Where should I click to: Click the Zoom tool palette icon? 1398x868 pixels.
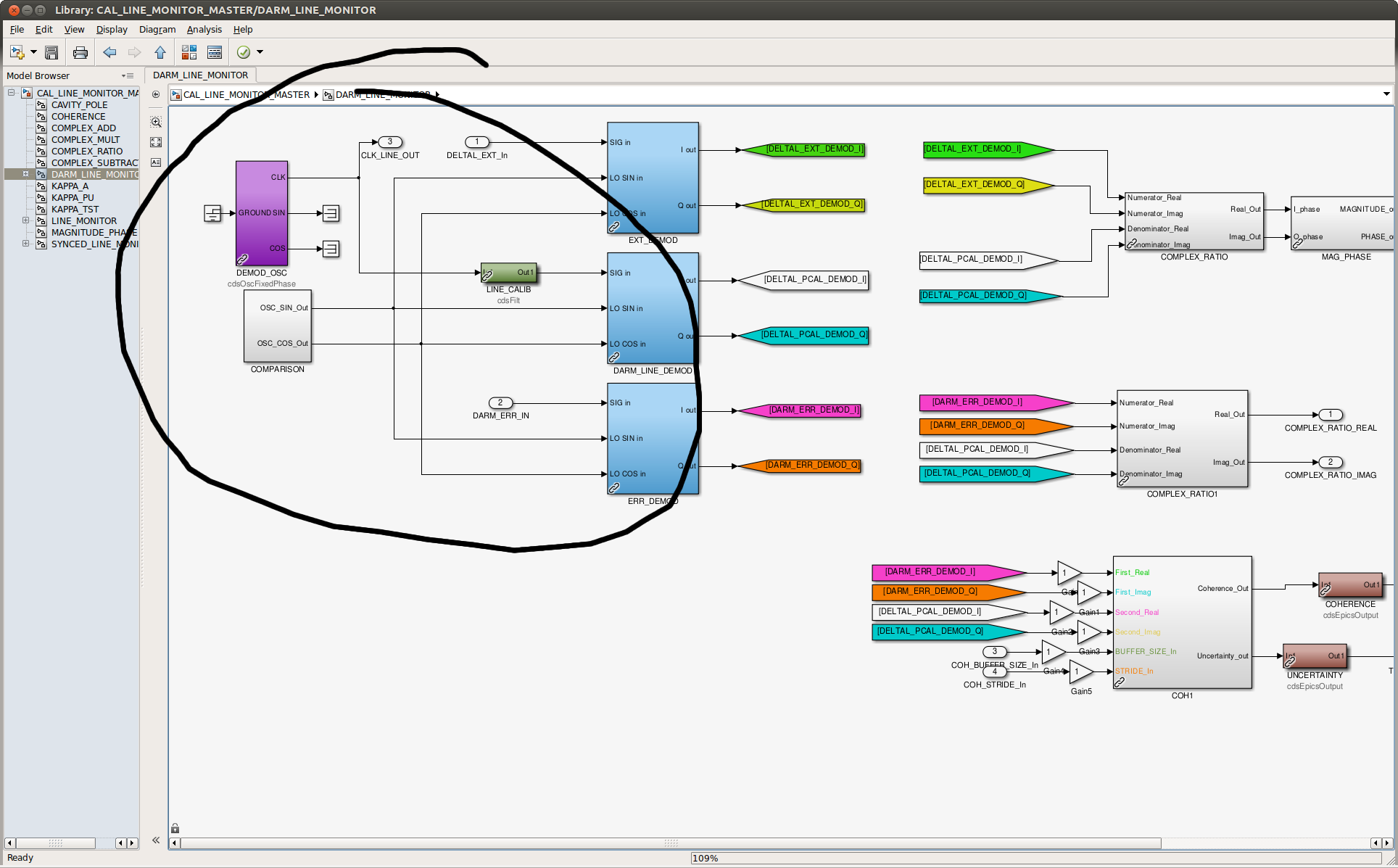click(156, 122)
